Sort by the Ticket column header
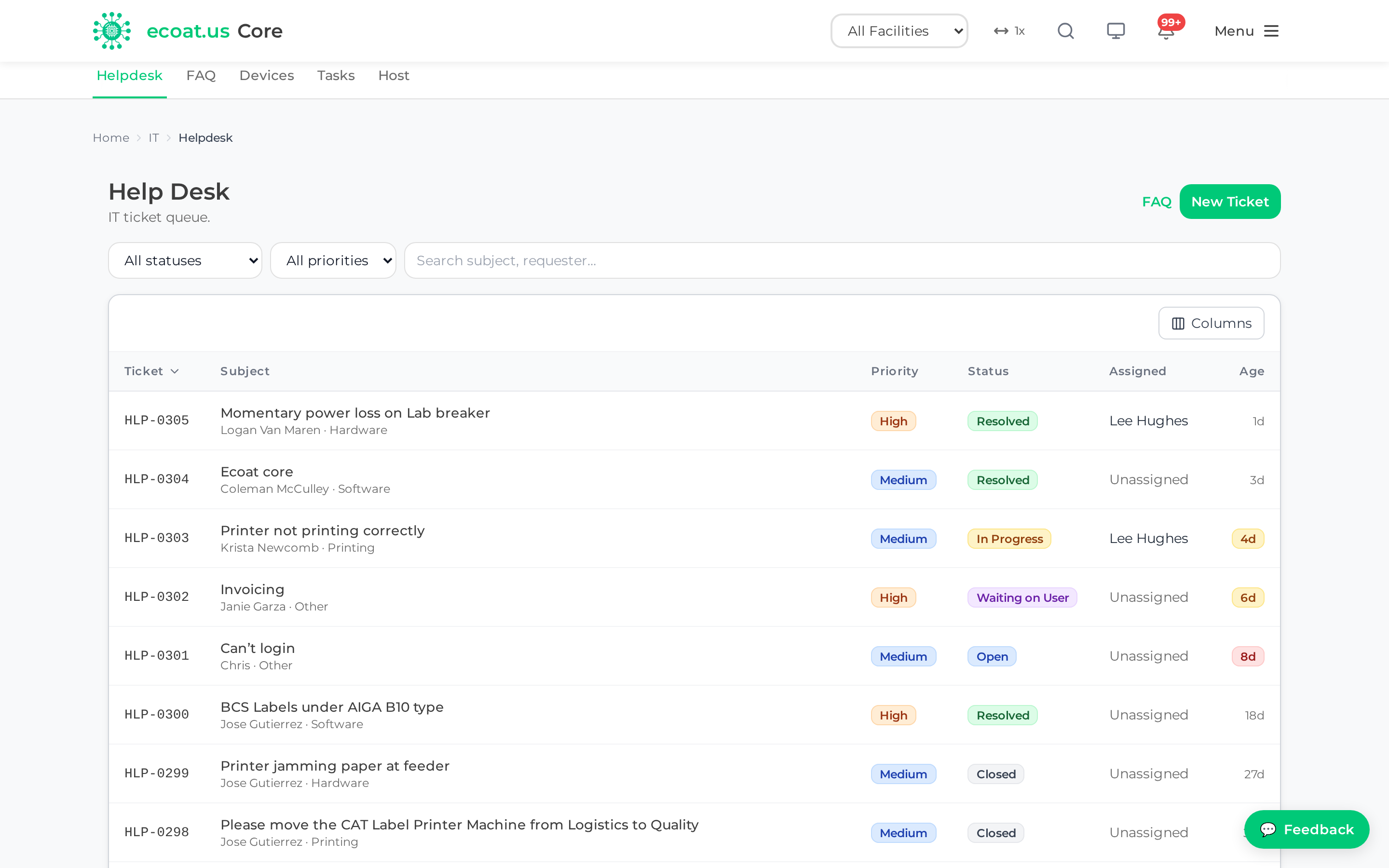 (151, 371)
